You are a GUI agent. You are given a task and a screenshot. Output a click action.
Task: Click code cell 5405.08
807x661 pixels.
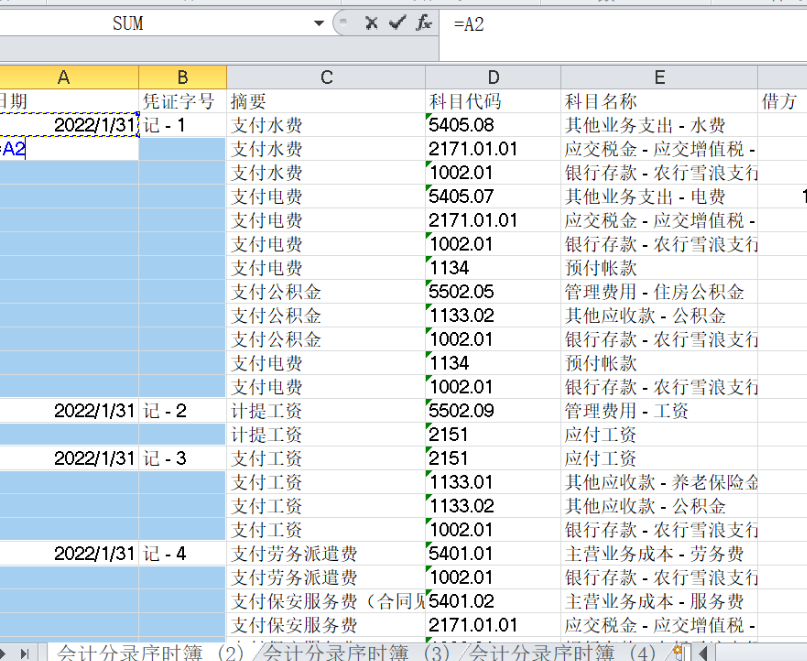tap(493, 125)
